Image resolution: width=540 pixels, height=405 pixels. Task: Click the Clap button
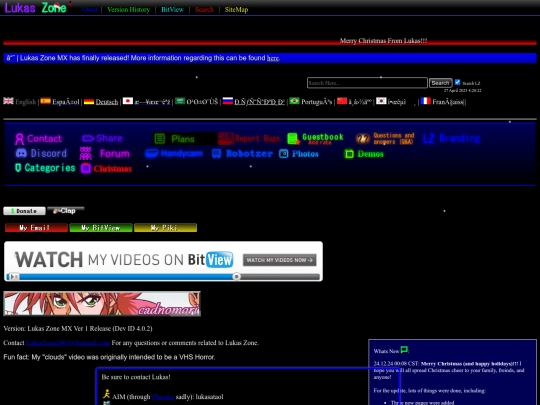tap(65, 210)
